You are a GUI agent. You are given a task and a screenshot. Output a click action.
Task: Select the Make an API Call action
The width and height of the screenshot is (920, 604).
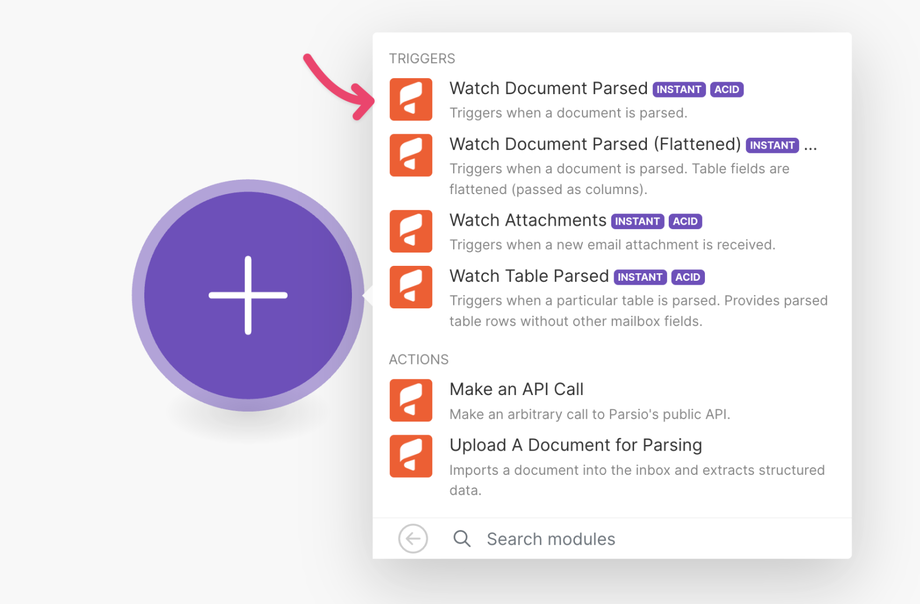[612, 400]
